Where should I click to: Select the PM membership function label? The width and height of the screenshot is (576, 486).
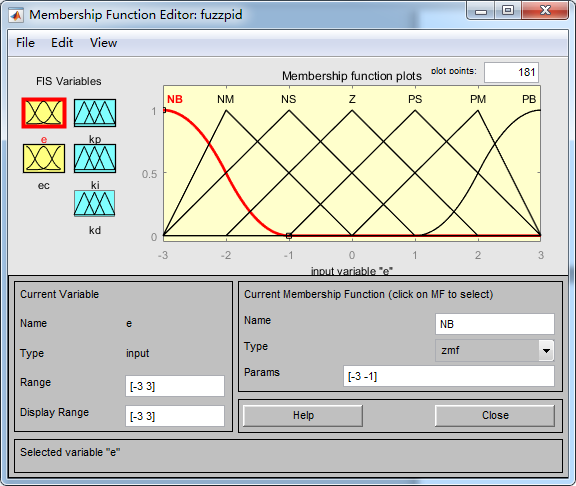(x=478, y=99)
